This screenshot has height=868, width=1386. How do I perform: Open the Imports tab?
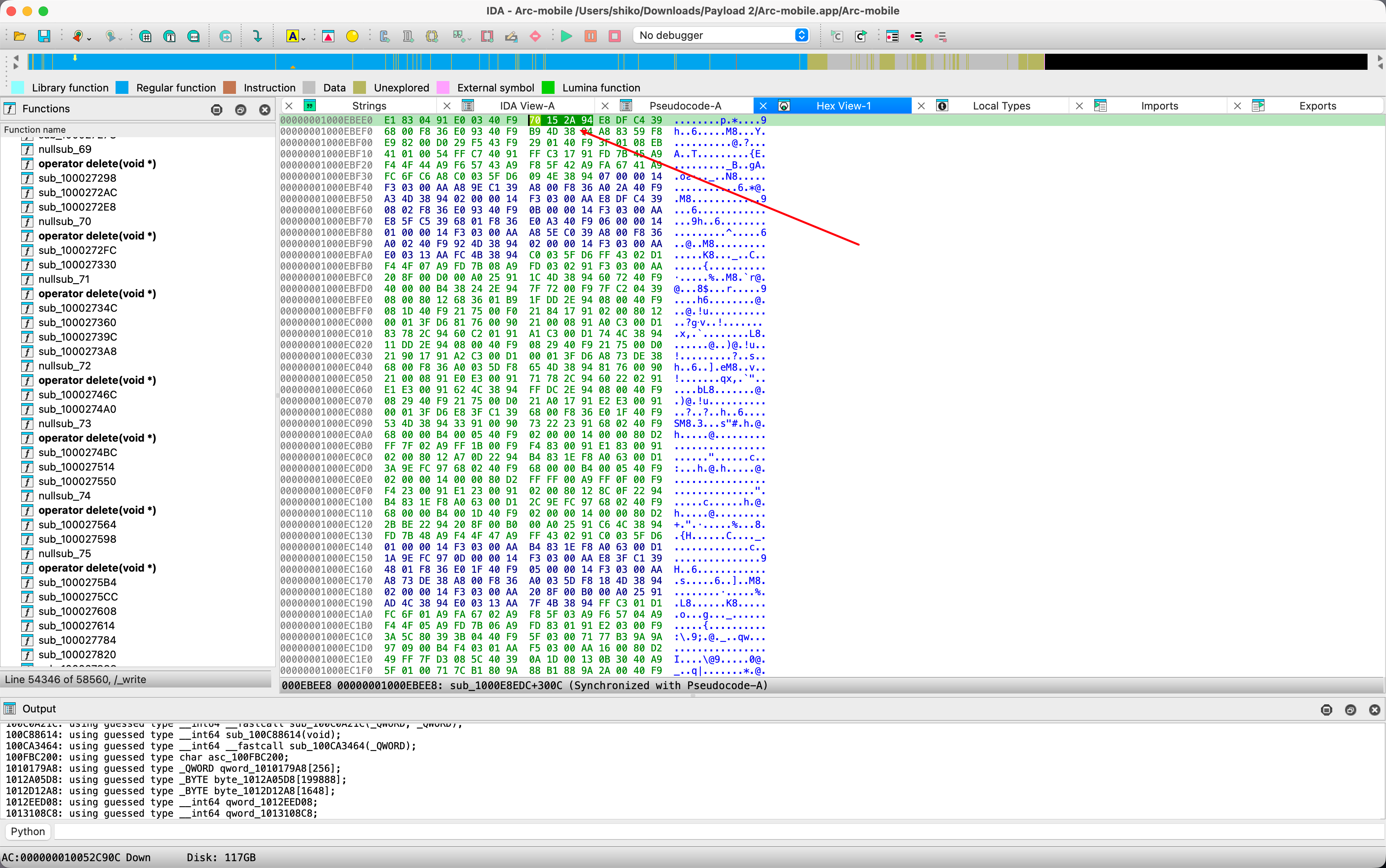(1158, 105)
